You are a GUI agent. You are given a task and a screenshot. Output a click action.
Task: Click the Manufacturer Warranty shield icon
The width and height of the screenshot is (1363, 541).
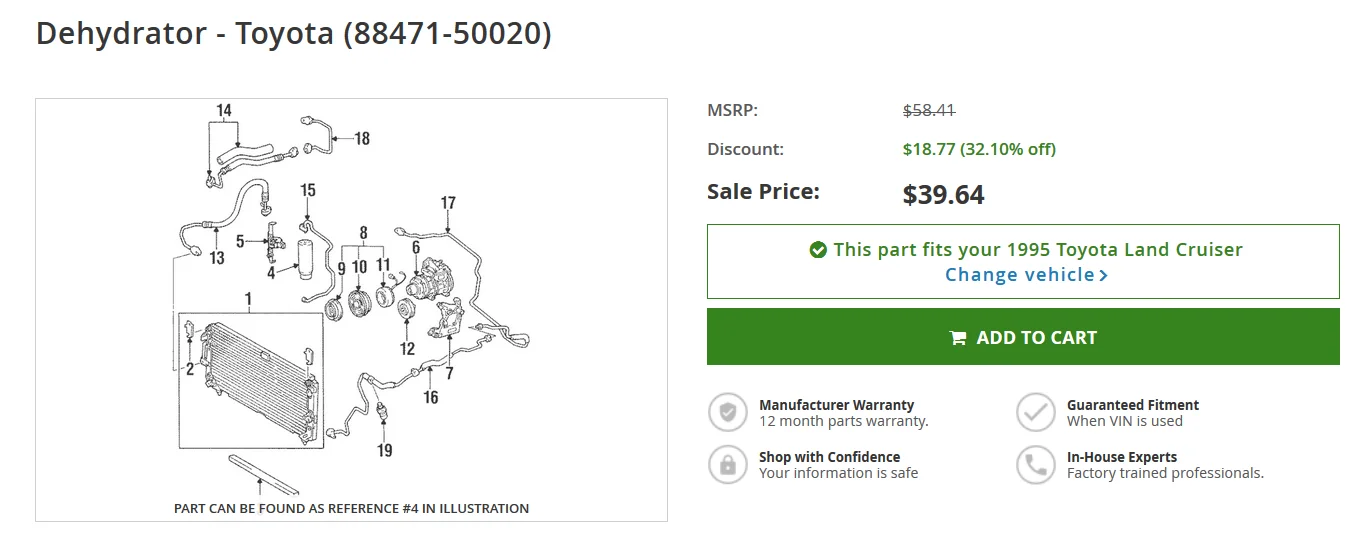pyautogui.click(x=728, y=412)
